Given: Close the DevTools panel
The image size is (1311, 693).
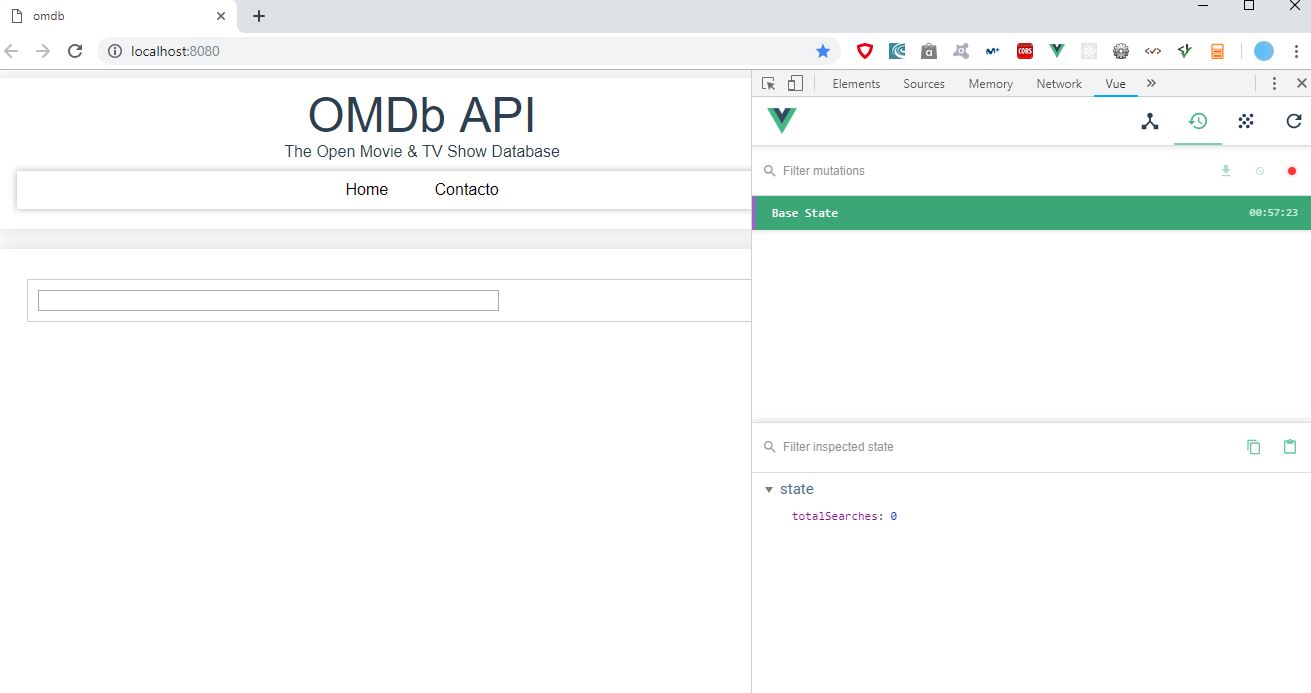Looking at the screenshot, I should click(x=1301, y=84).
